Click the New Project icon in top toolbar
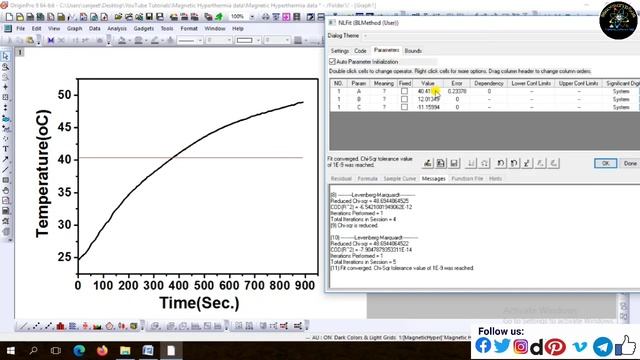640x360 pixels. (x=9, y=17)
